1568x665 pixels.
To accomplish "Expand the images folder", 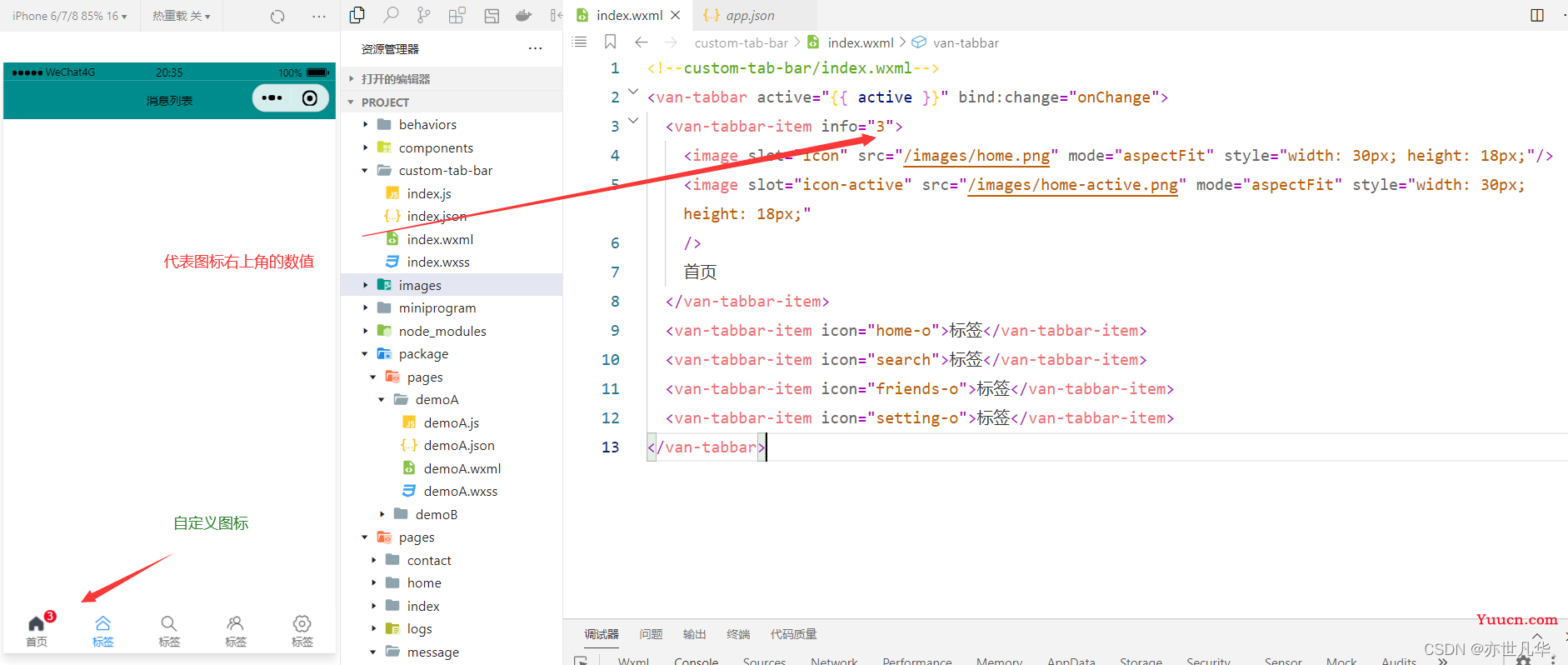I will coord(420,285).
